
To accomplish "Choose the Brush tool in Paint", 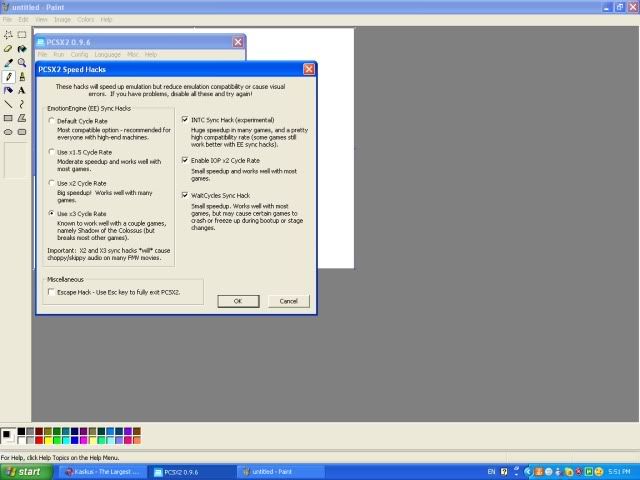I will click(22, 76).
